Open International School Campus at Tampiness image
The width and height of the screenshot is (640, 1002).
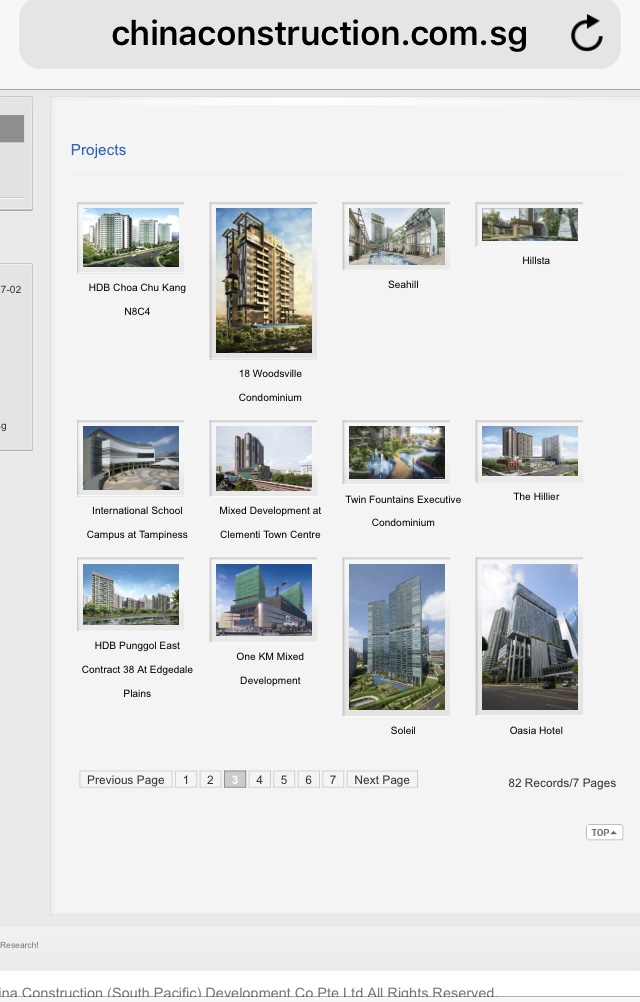pyautogui.click(x=131, y=460)
